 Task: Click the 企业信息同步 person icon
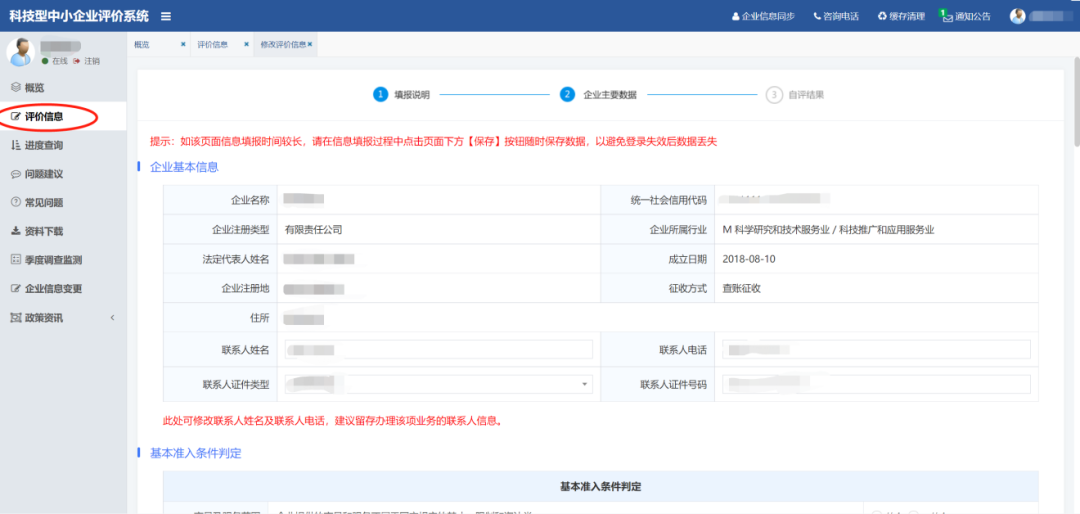click(x=736, y=16)
